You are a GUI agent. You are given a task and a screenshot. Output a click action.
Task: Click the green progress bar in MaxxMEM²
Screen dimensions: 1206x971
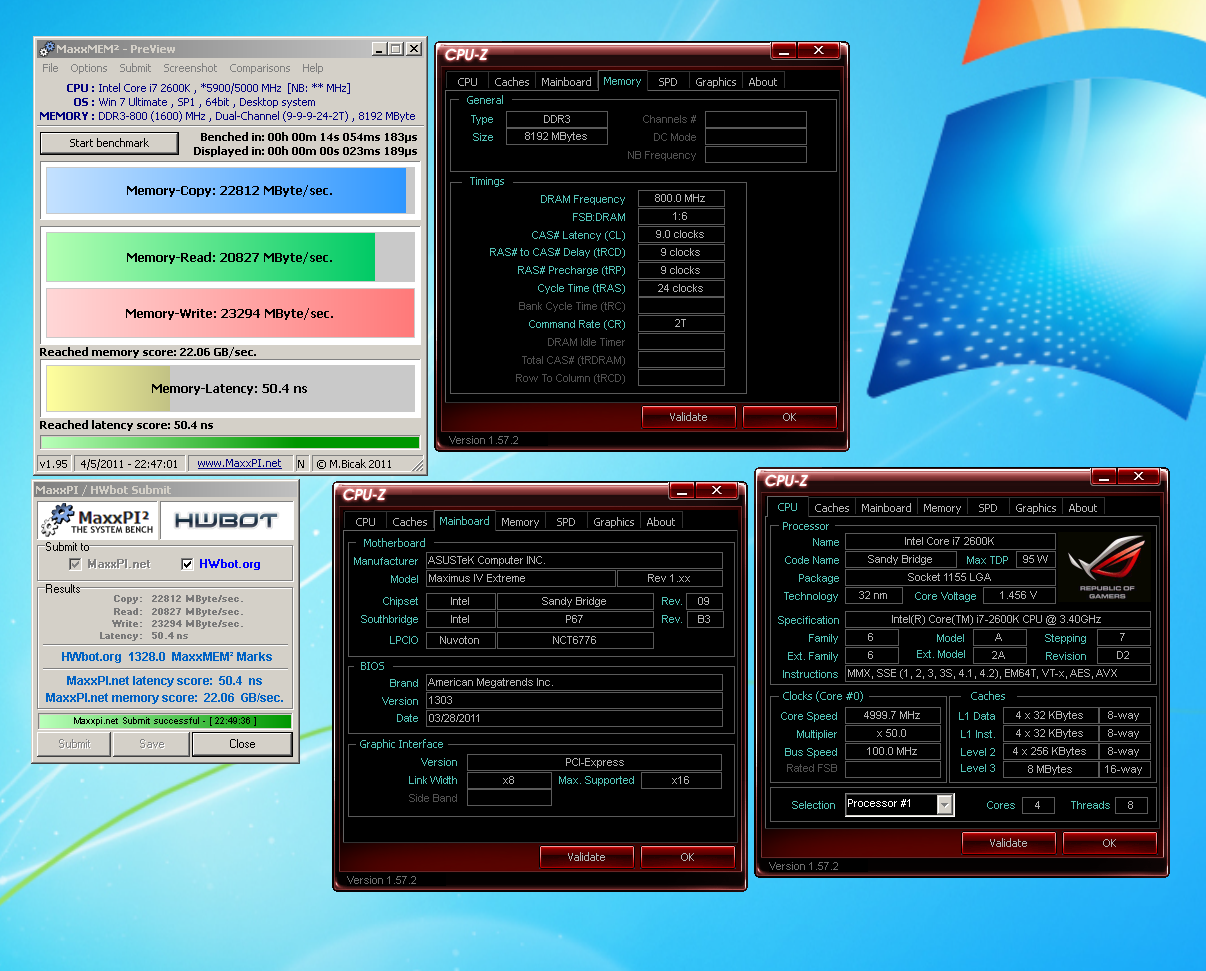[x=229, y=442]
